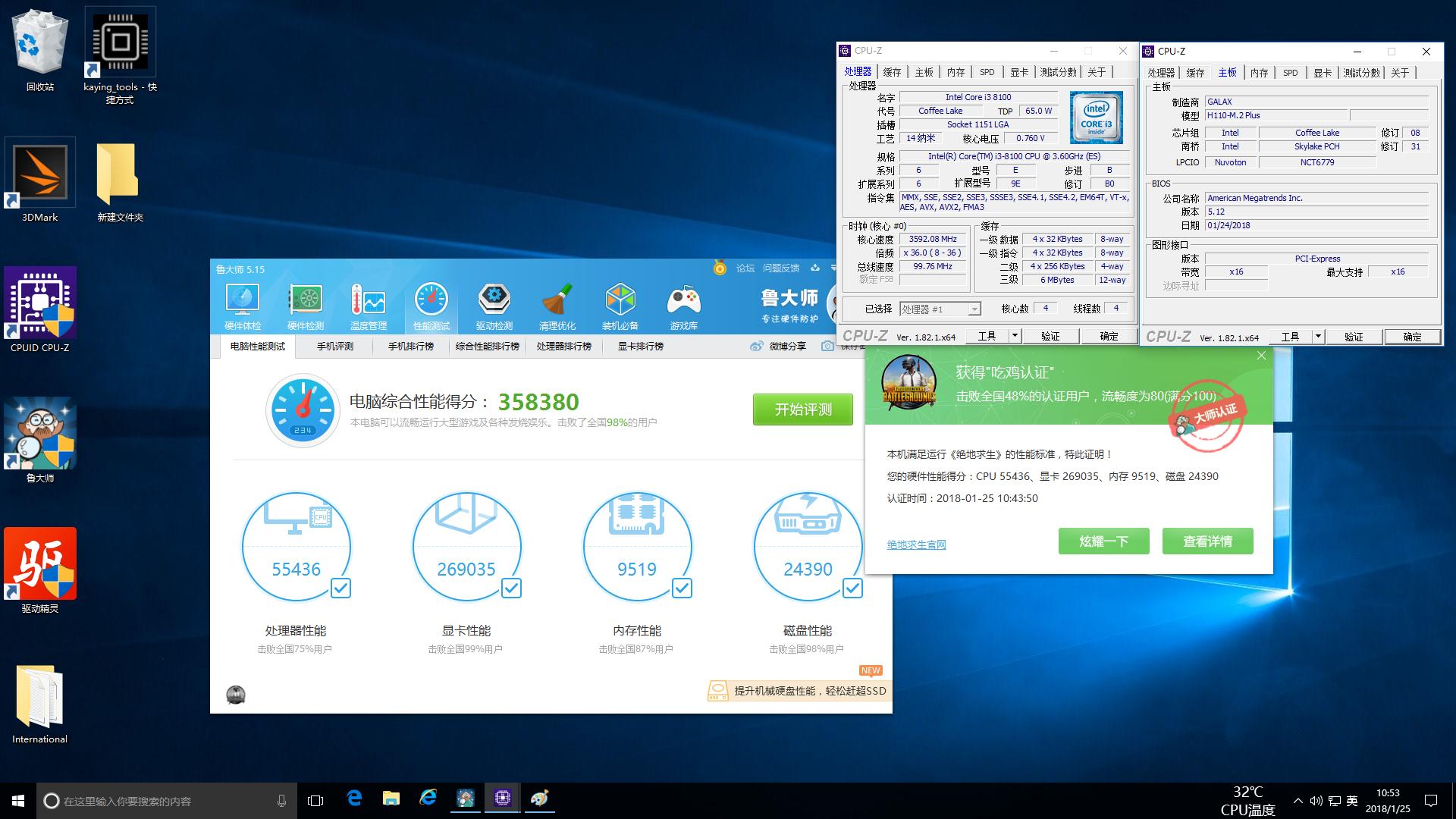Viewport: 1456px width, 819px height.
Task: Open the 绝地求生官网 link
Action: tap(916, 544)
